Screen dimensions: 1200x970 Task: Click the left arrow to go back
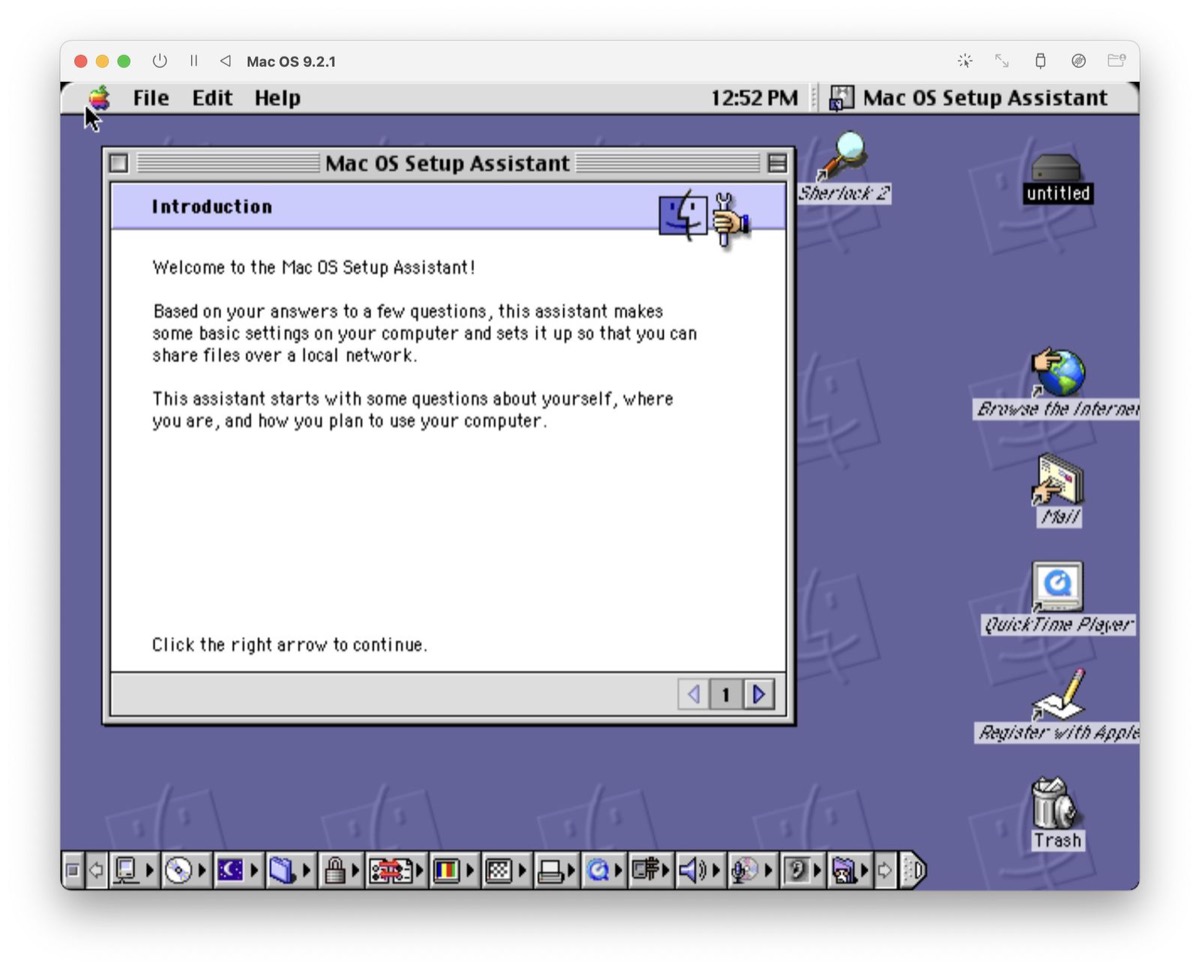pyautogui.click(x=693, y=694)
